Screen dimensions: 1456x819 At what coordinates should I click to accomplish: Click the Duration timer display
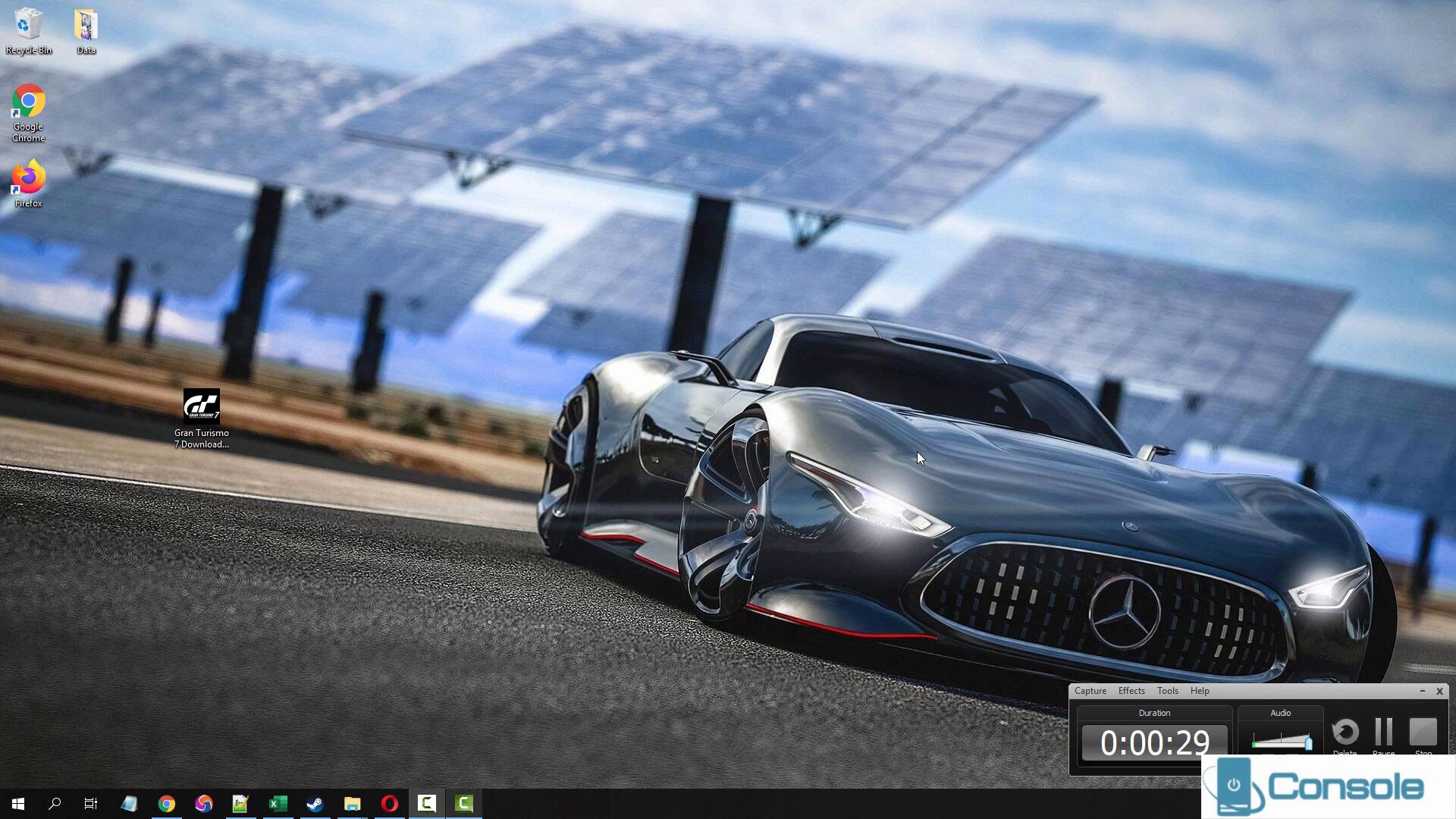pos(1154,742)
